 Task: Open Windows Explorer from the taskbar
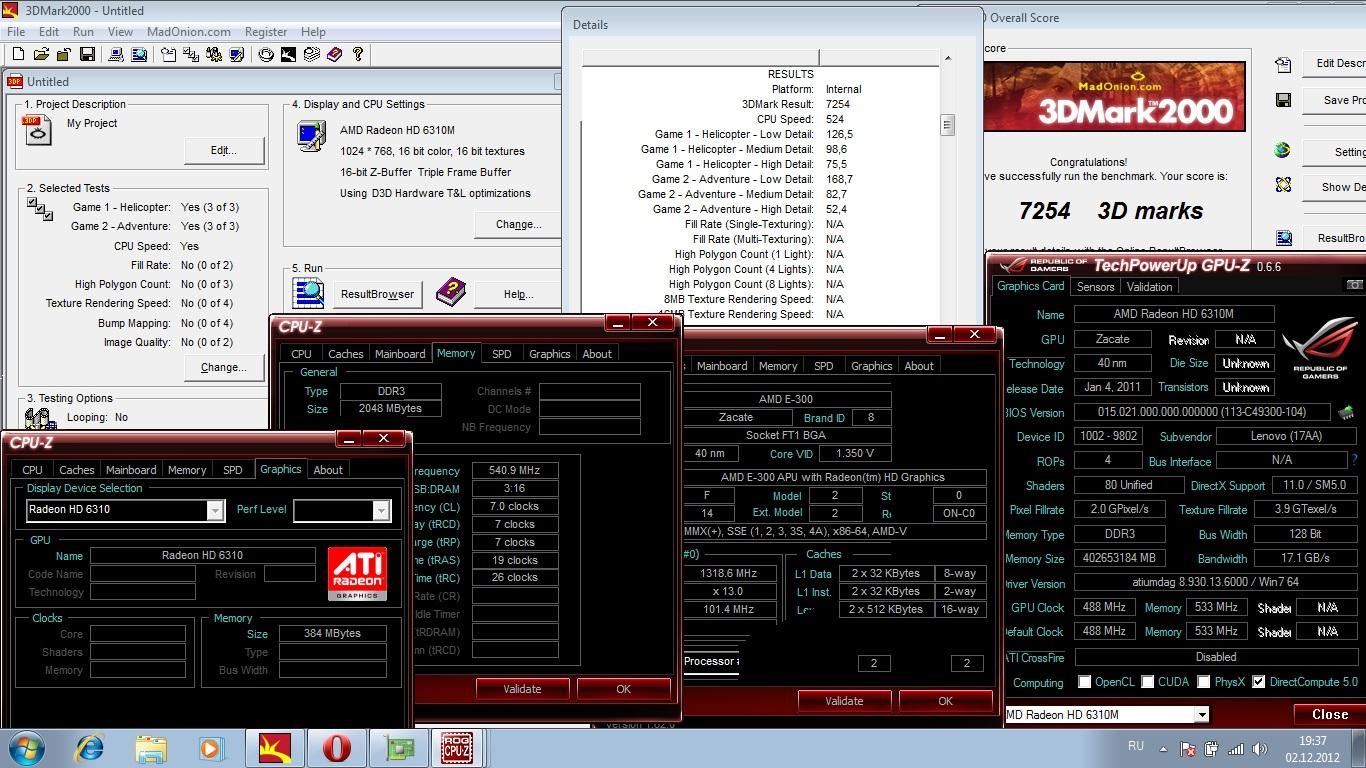[151, 748]
